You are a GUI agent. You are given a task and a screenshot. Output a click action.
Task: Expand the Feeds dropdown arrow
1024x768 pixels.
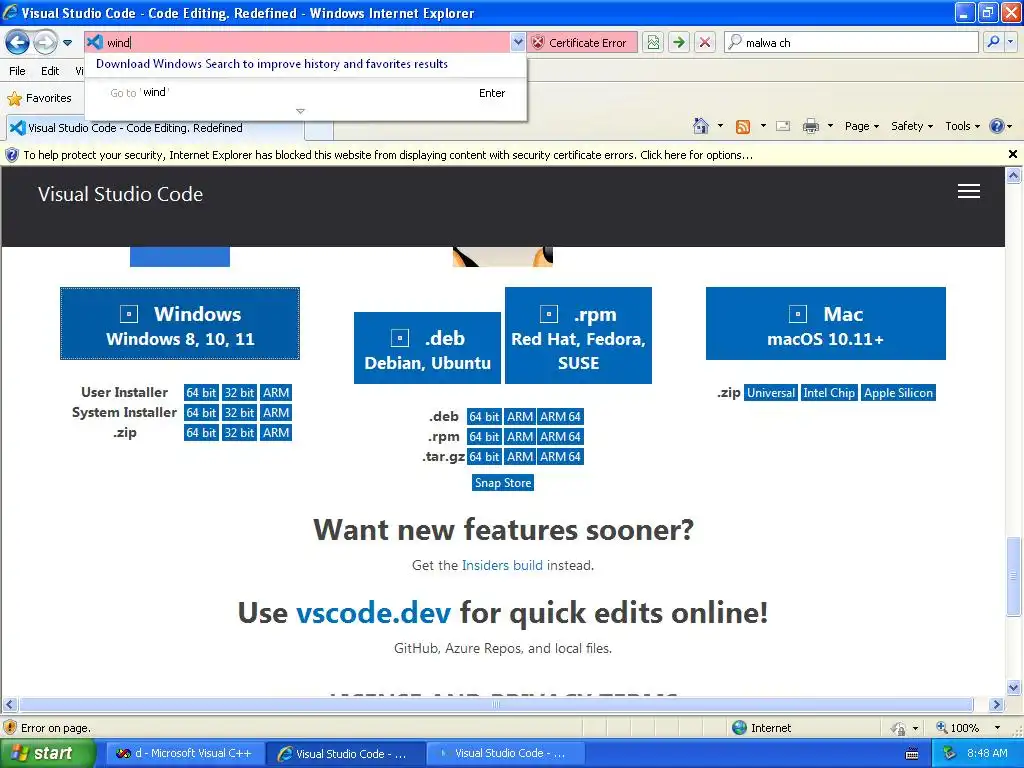(x=763, y=126)
